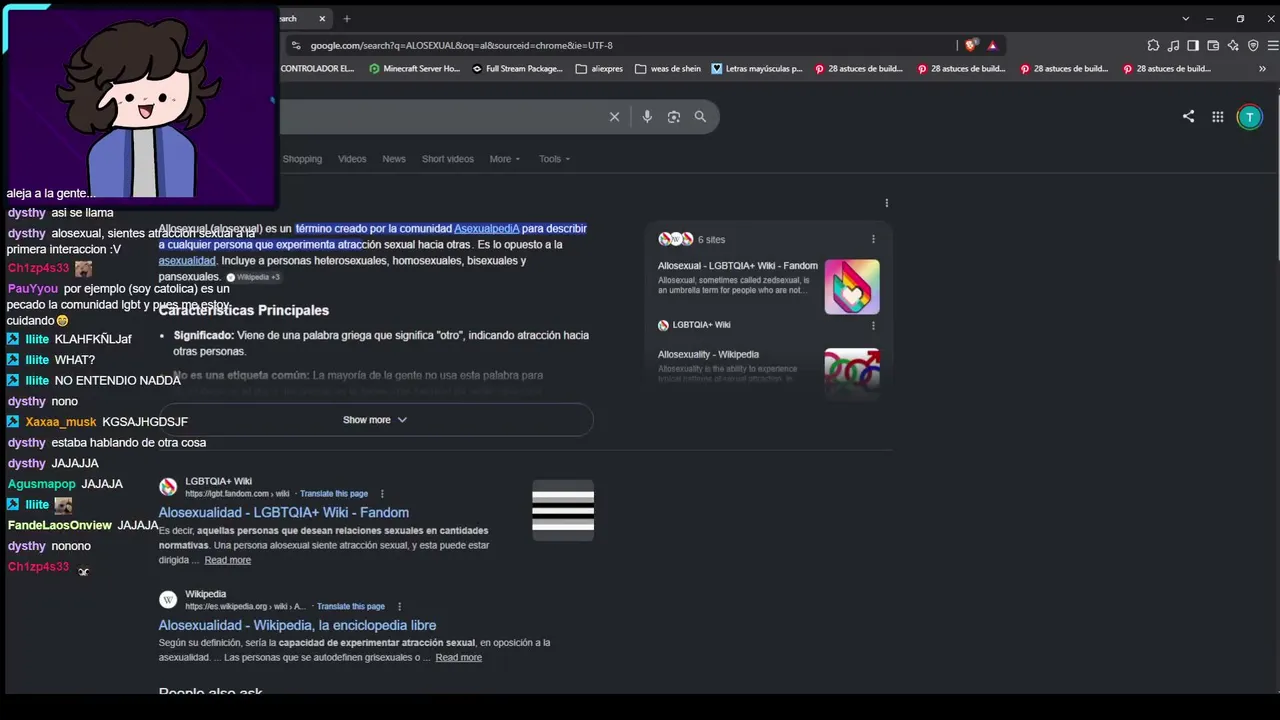The width and height of the screenshot is (1280, 720).
Task: Search by image with Google Lens
Action: tap(674, 117)
